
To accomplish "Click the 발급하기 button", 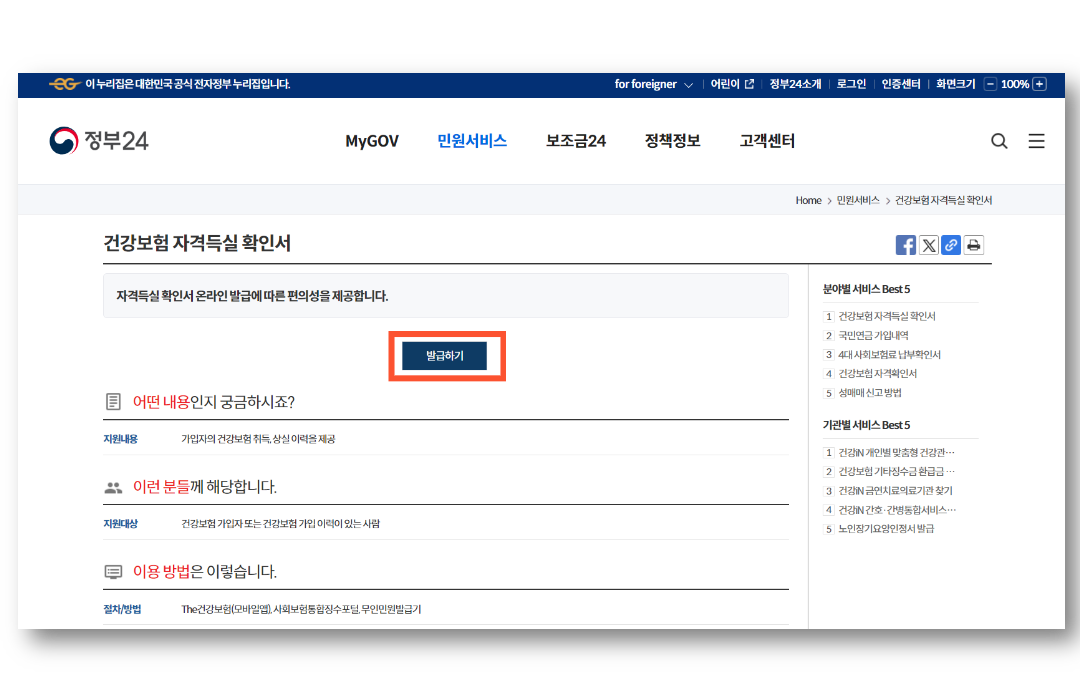I will pos(446,355).
